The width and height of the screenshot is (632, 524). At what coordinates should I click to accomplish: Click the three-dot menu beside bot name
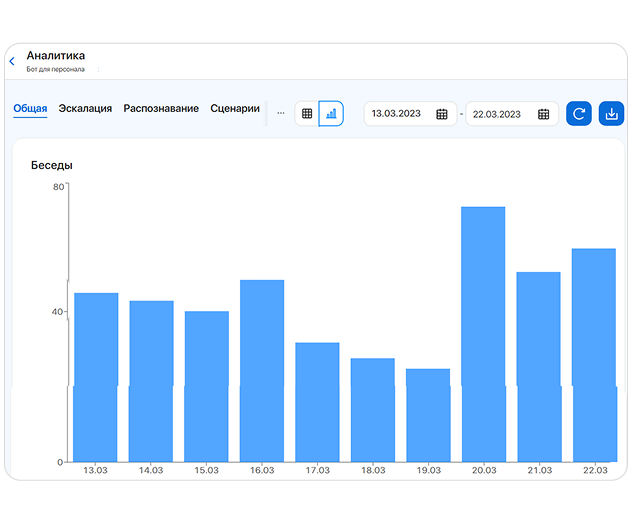[x=98, y=69]
